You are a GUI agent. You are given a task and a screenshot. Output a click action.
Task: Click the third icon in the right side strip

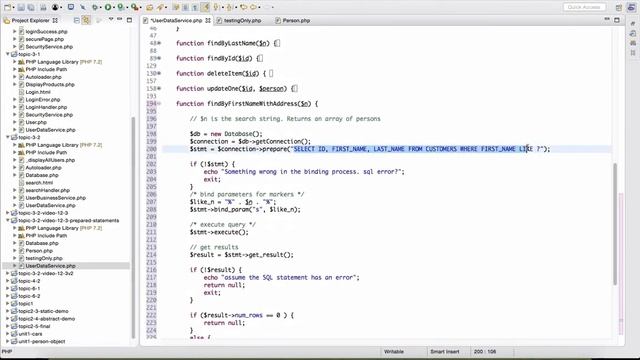(633, 43)
